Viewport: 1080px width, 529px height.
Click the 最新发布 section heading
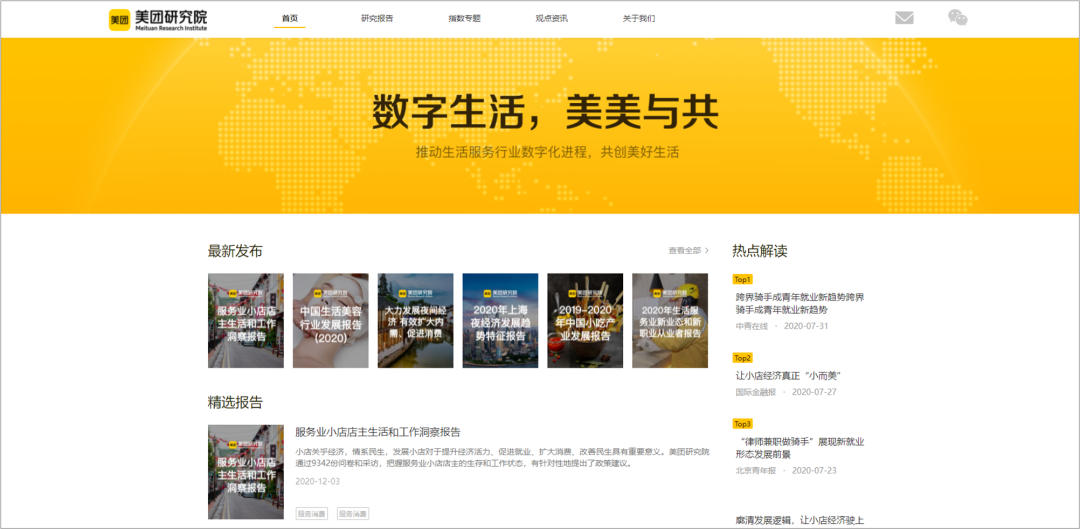pos(235,251)
